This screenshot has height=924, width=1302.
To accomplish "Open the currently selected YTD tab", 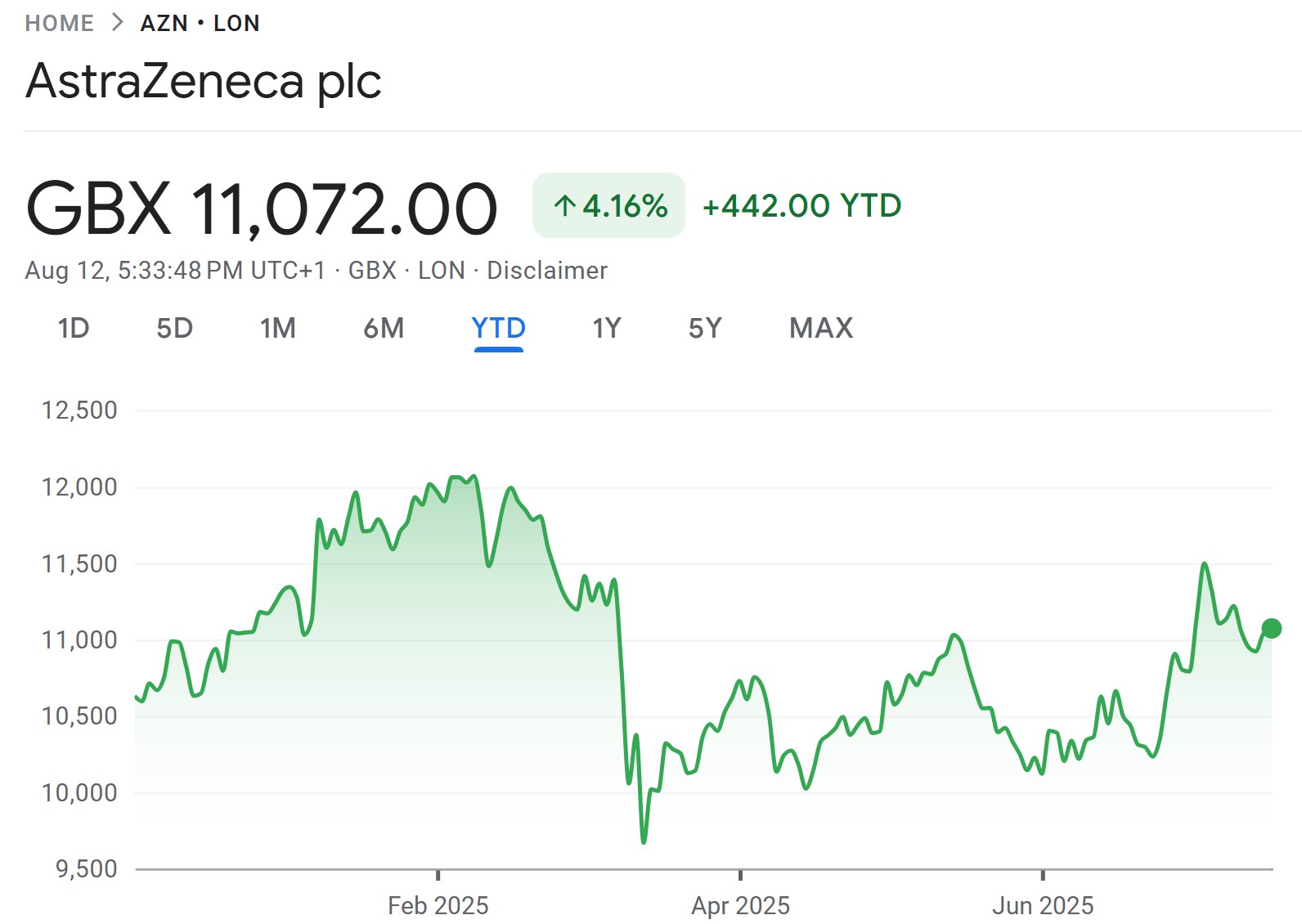I will tap(498, 328).
